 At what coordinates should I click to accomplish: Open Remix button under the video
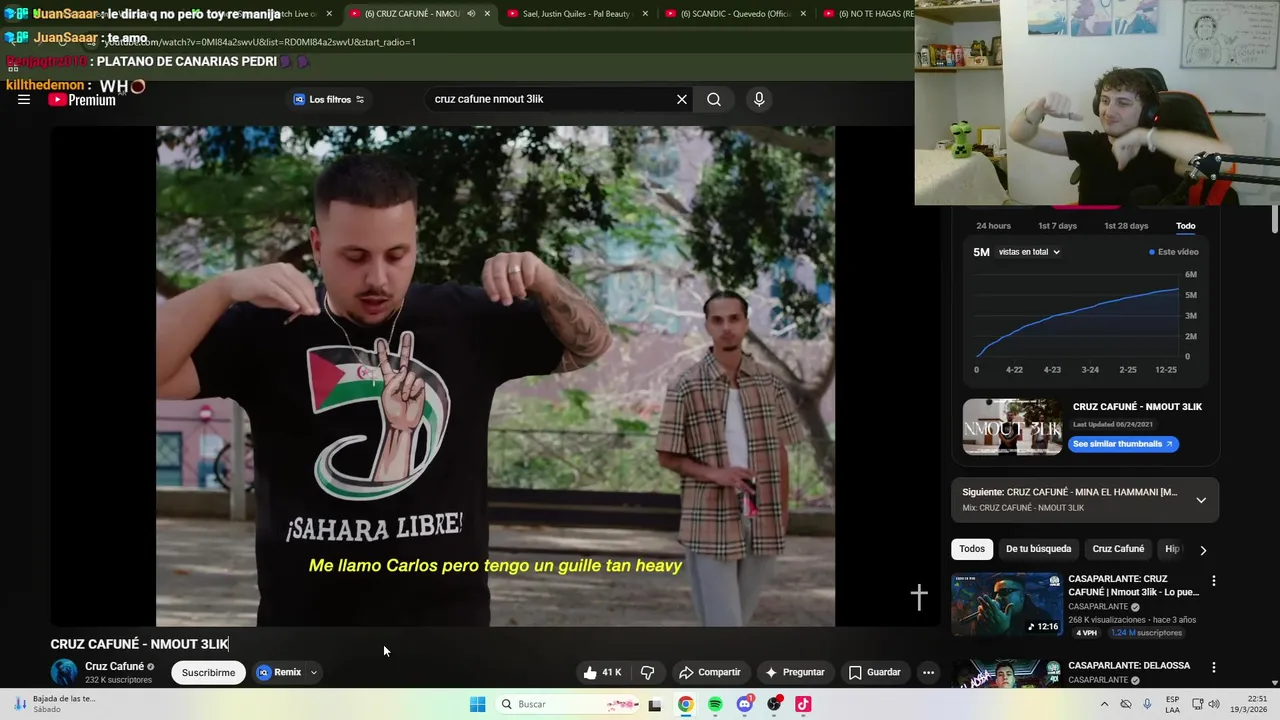[x=279, y=672]
